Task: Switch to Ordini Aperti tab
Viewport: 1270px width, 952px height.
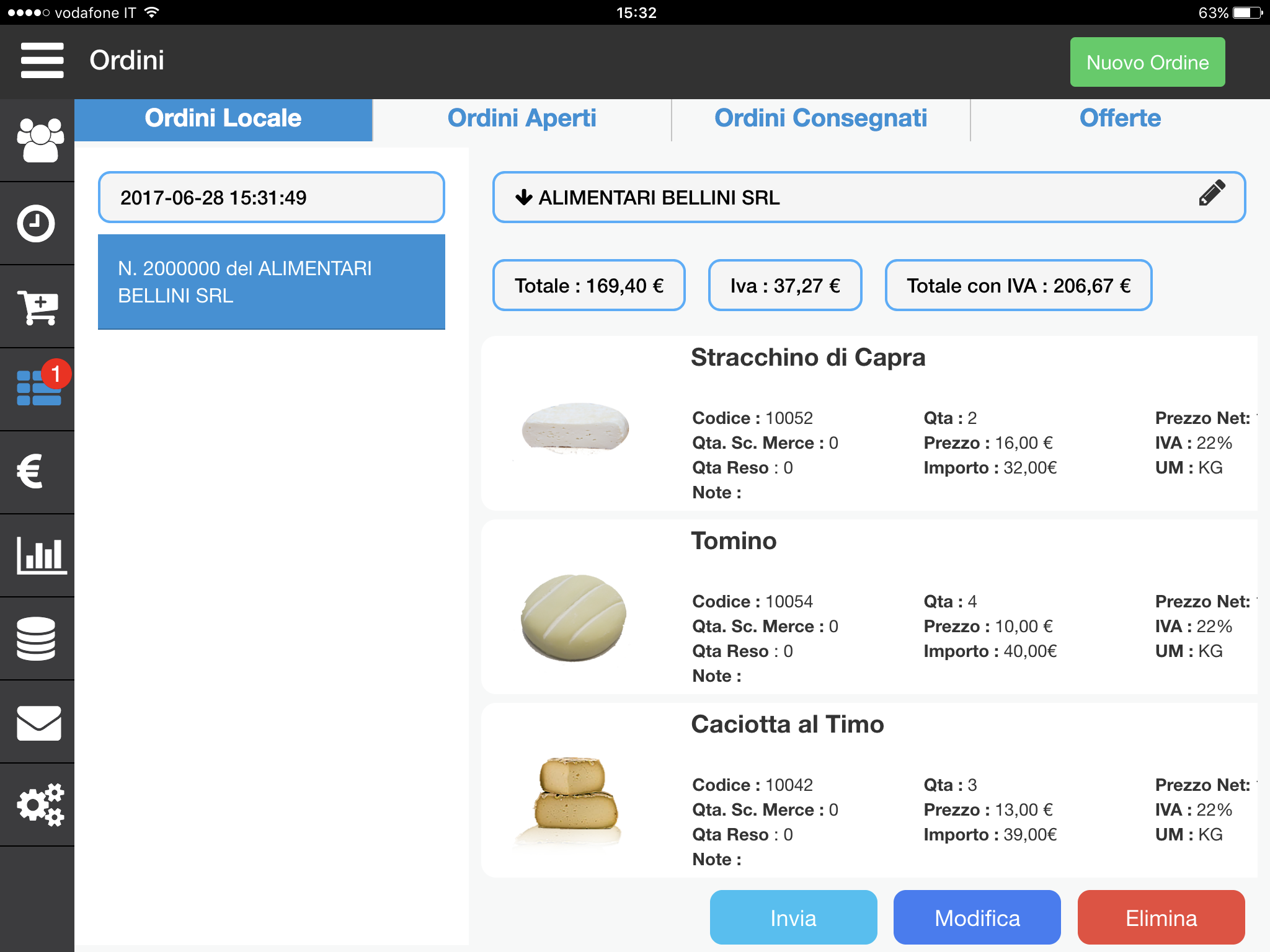Action: click(x=522, y=119)
